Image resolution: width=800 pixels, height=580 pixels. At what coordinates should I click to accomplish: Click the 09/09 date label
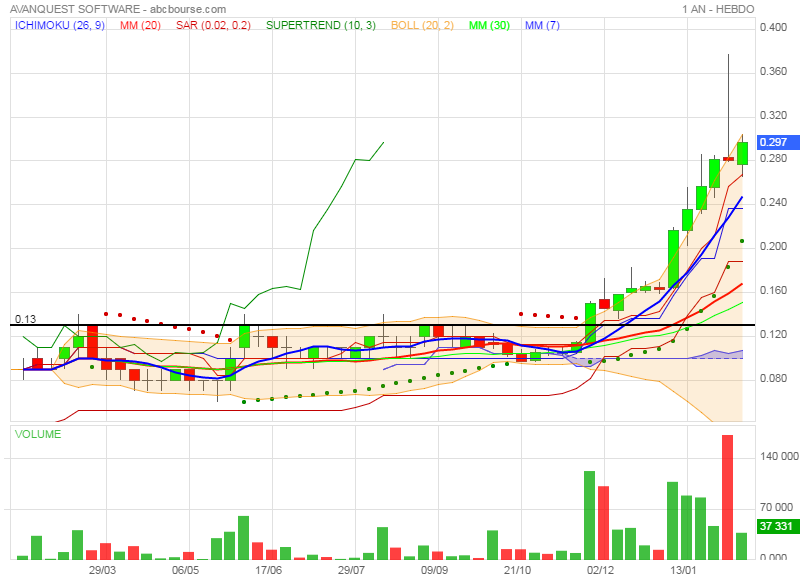coord(434,570)
